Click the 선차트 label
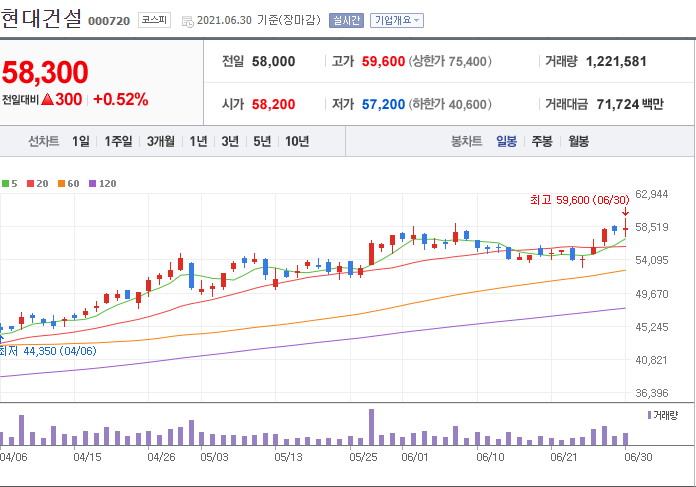Screen dimensions: 696x487 pos(44,141)
